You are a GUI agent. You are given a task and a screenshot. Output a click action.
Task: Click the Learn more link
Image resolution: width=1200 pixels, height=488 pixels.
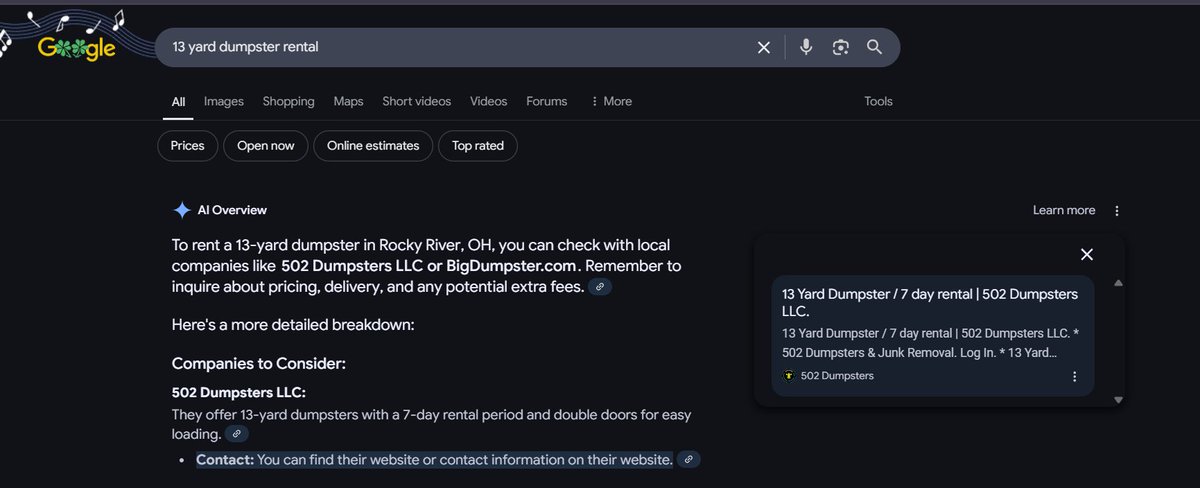(x=1064, y=210)
